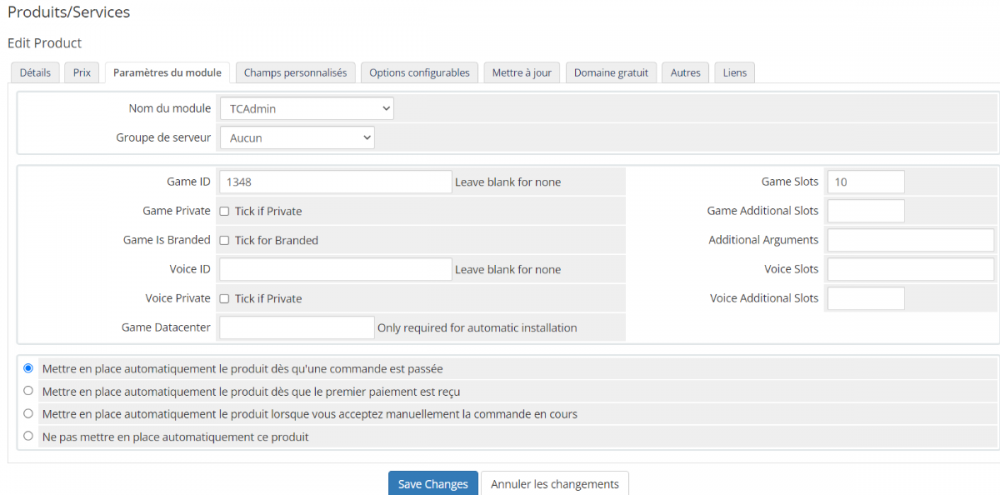Switch to the Liens tab
Image resolution: width=1000 pixels, height=495 pixels.
[x=735, y=73]
